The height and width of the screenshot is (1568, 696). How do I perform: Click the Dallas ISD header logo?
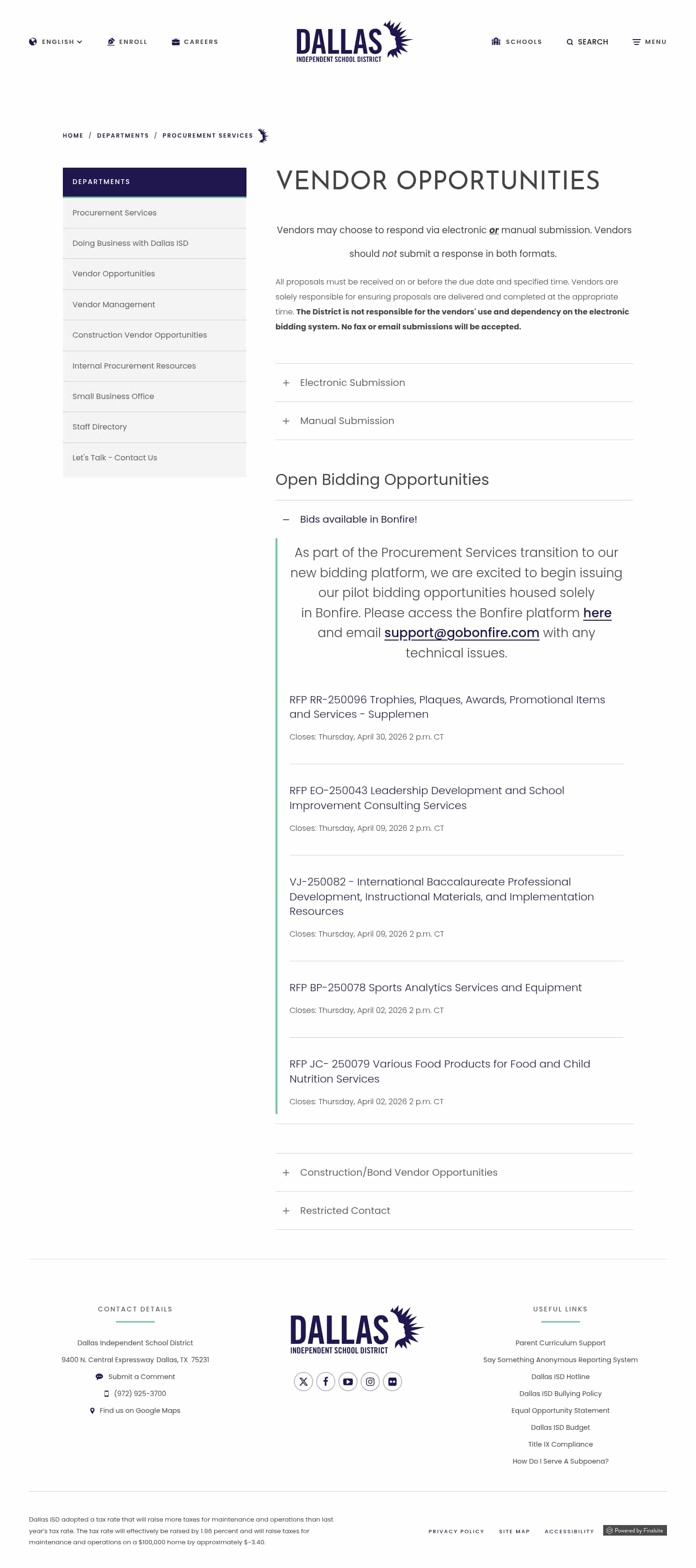tap(353, 42)
